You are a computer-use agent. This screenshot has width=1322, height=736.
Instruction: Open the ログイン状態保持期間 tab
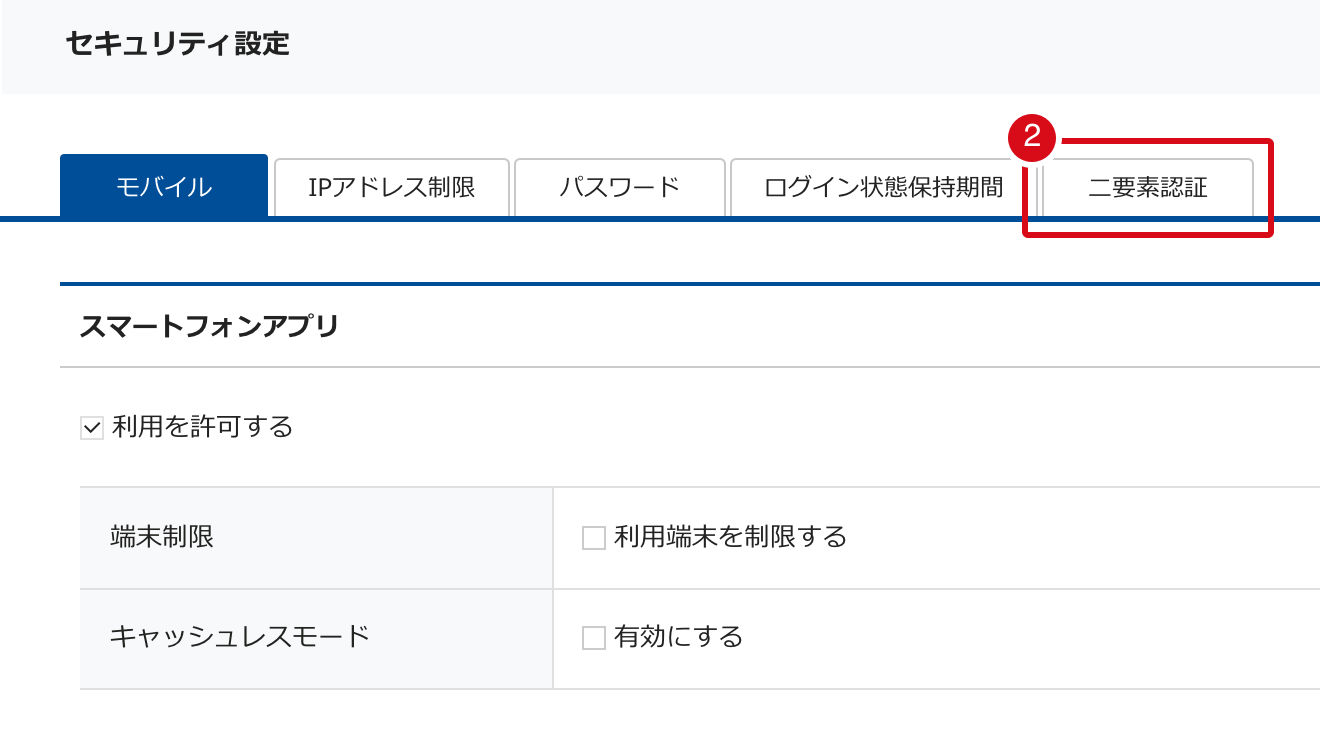pos(883,187)
